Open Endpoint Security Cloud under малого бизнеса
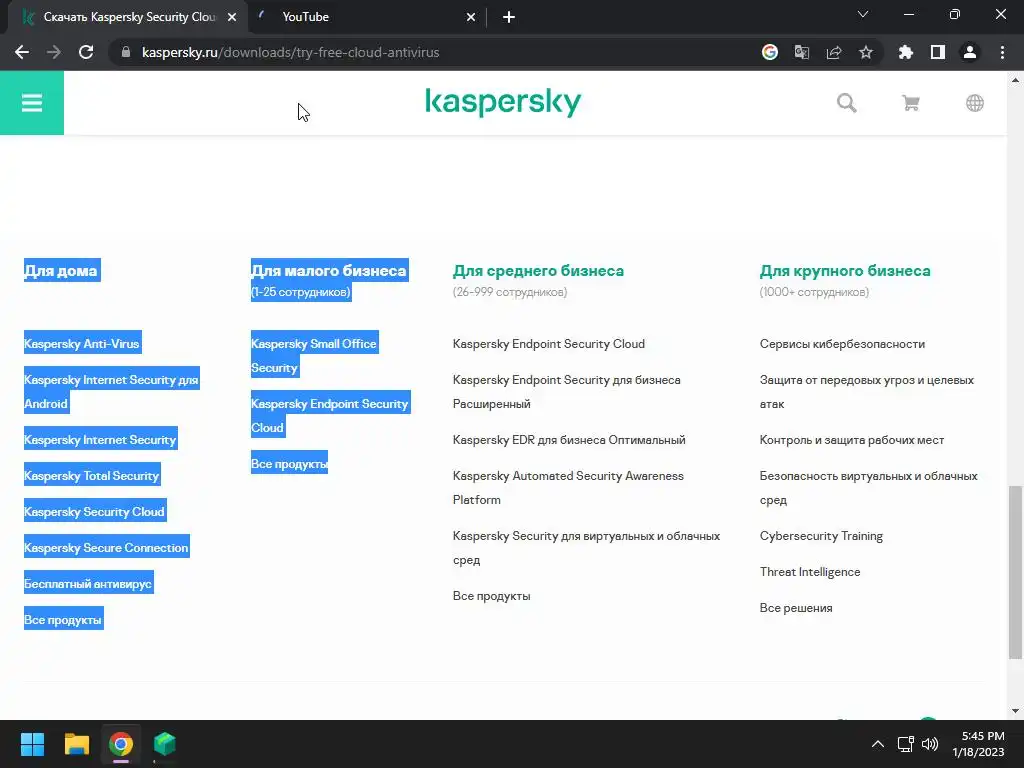1024x768 pixels. point(330,415)
